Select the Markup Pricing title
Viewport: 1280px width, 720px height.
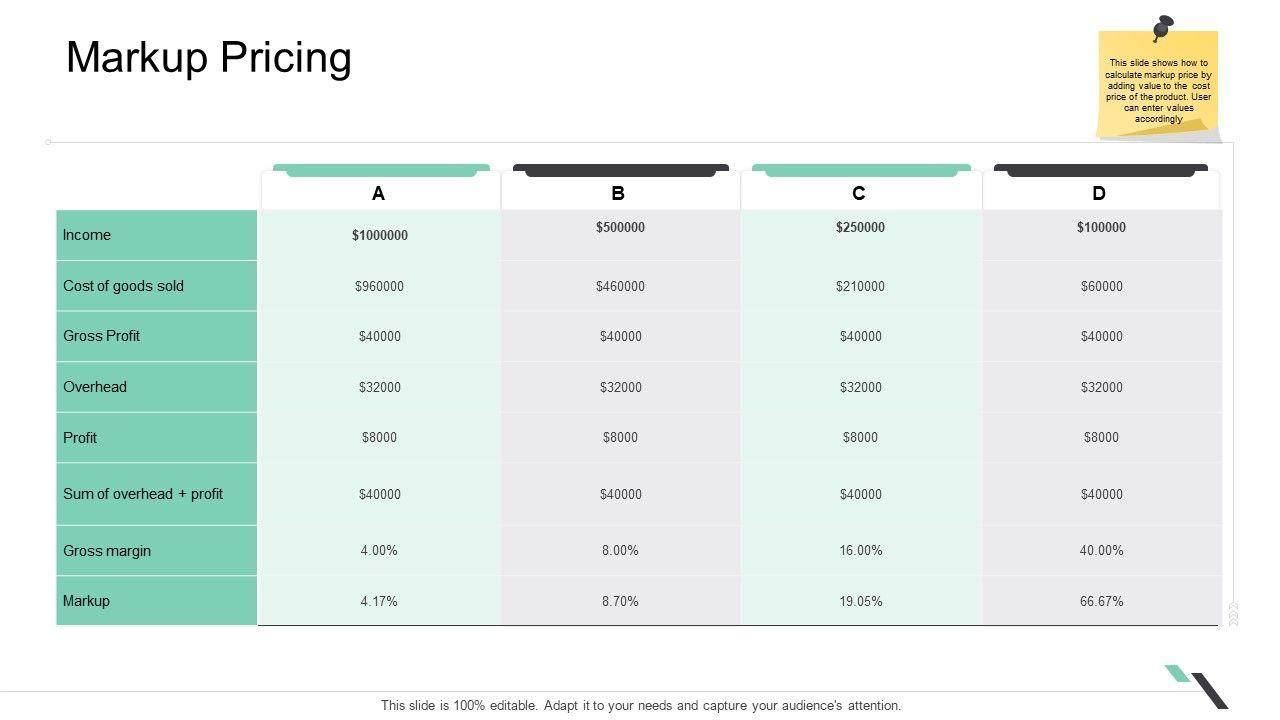pos(209,58)
